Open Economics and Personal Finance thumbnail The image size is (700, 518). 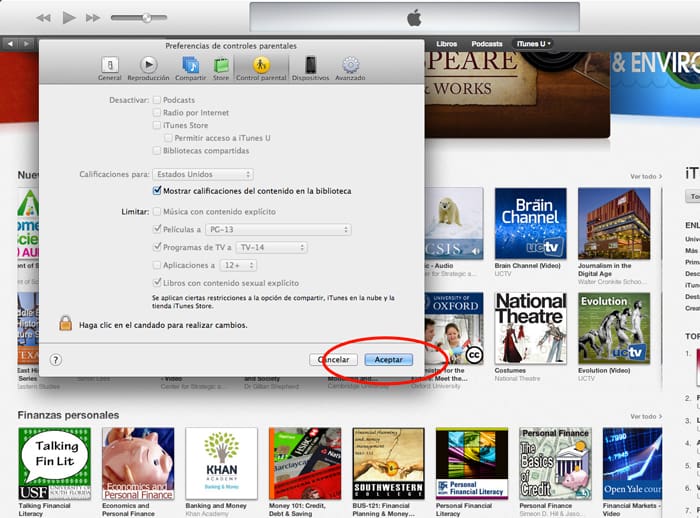[138, 464]
